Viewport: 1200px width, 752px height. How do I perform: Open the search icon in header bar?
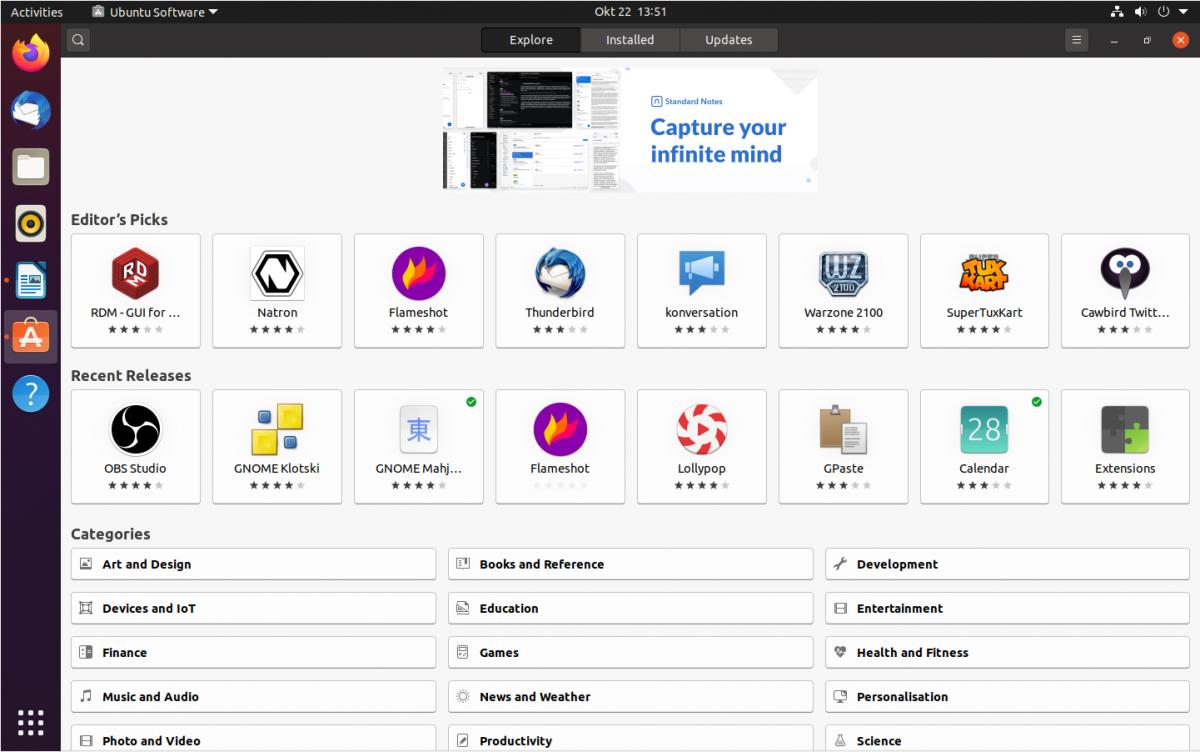78,40
